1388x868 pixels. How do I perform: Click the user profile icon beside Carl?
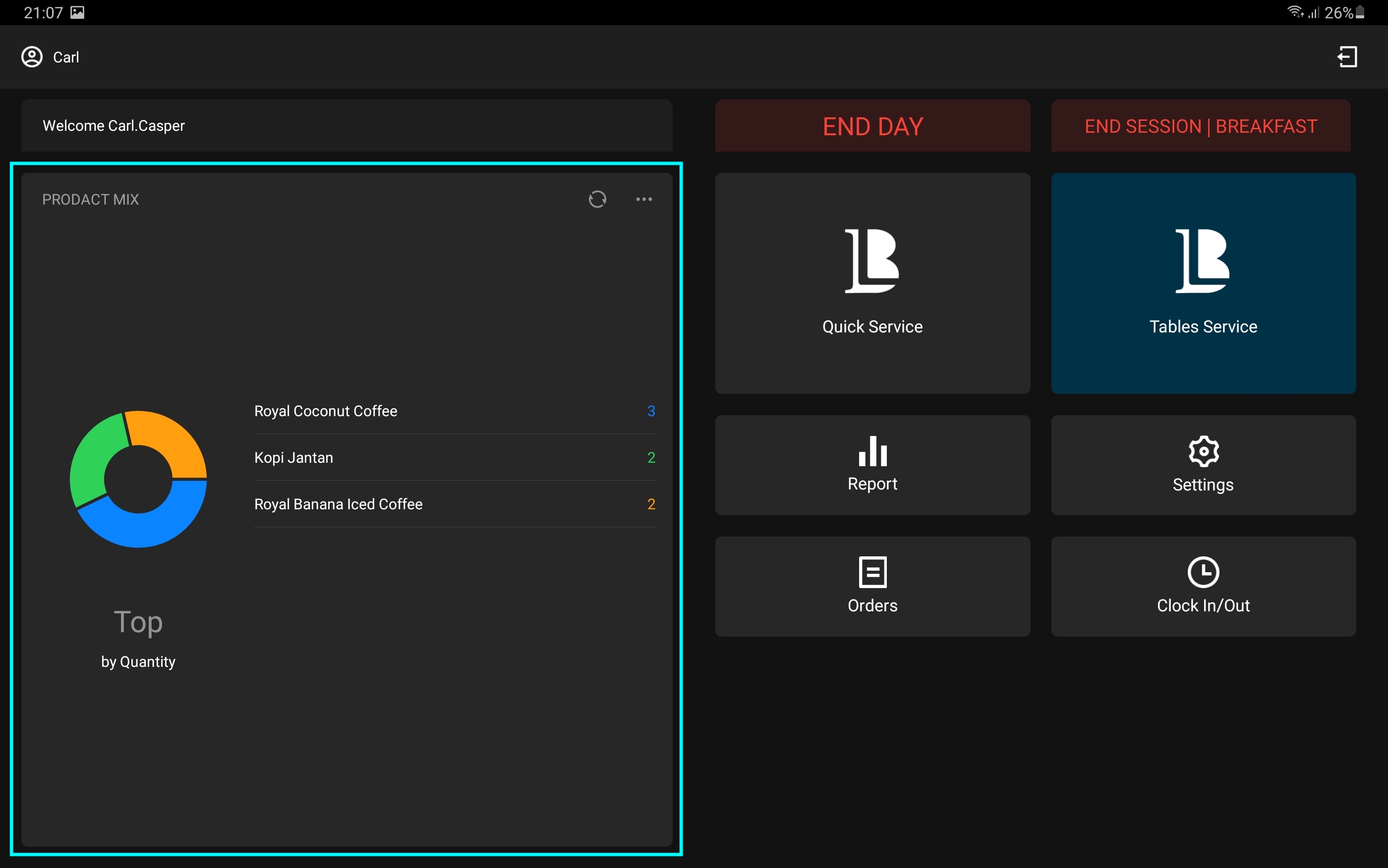point(32,57)
